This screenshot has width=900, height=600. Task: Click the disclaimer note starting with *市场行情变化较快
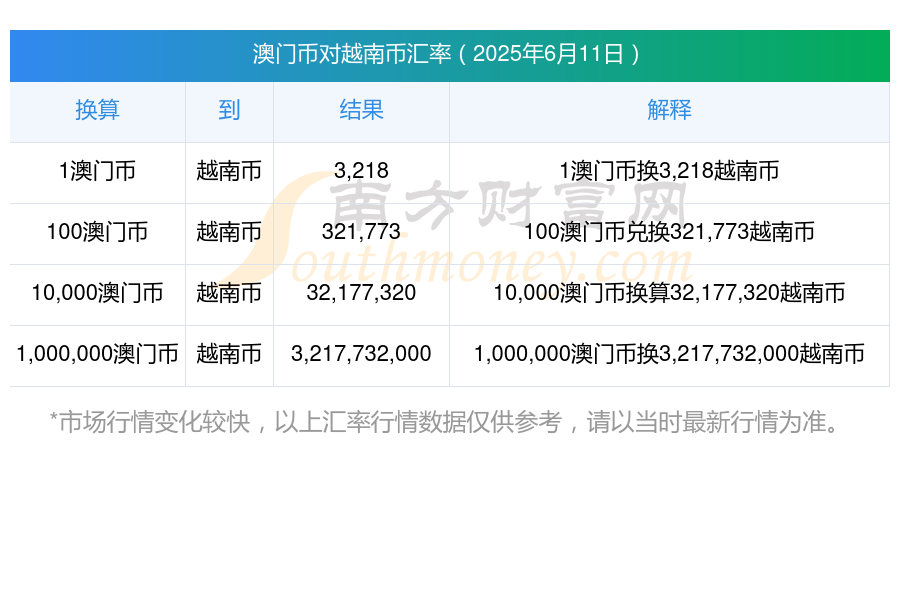(x=445, y=422)
